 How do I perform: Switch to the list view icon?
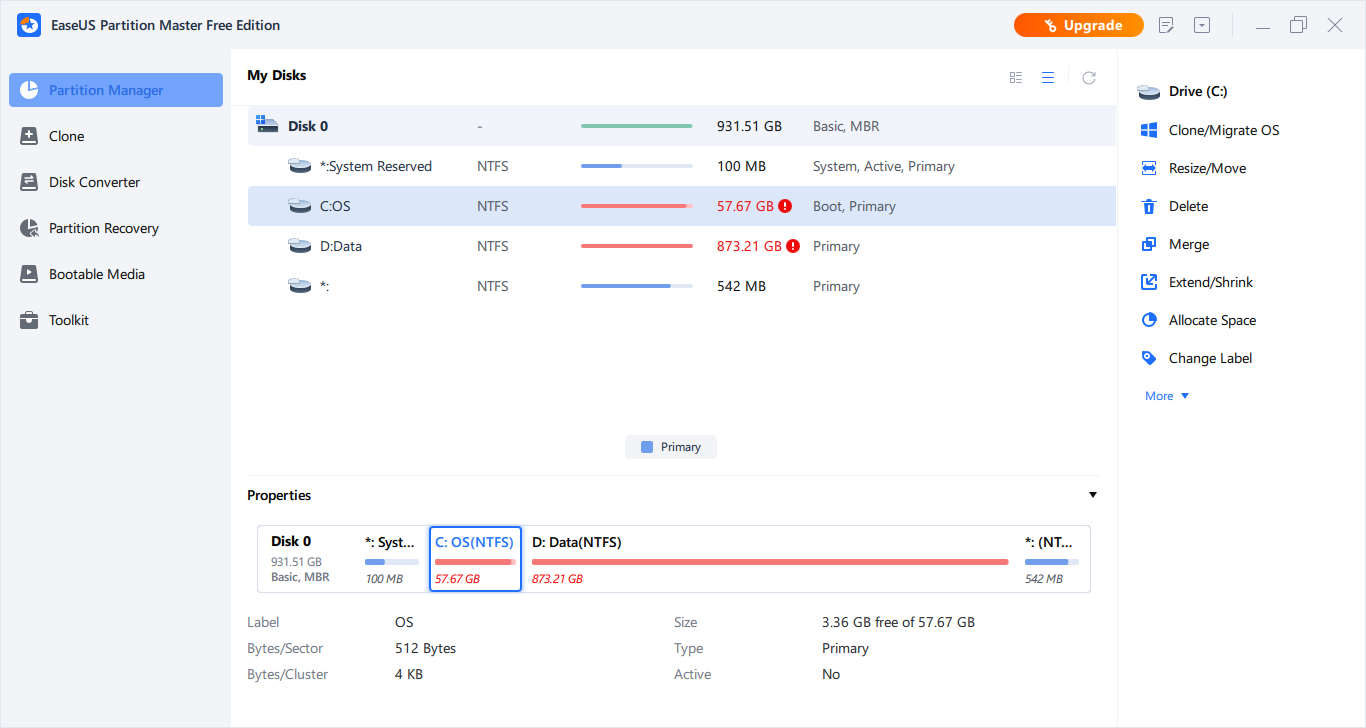[1048, 77]
